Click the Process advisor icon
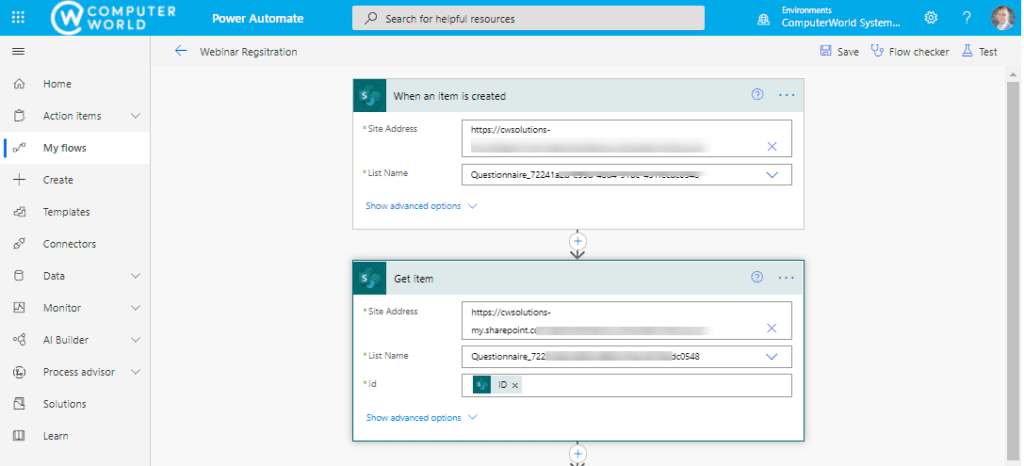The height and width of the screenshot is (466, 1024). pyautogui.click(x=19, y=372)
